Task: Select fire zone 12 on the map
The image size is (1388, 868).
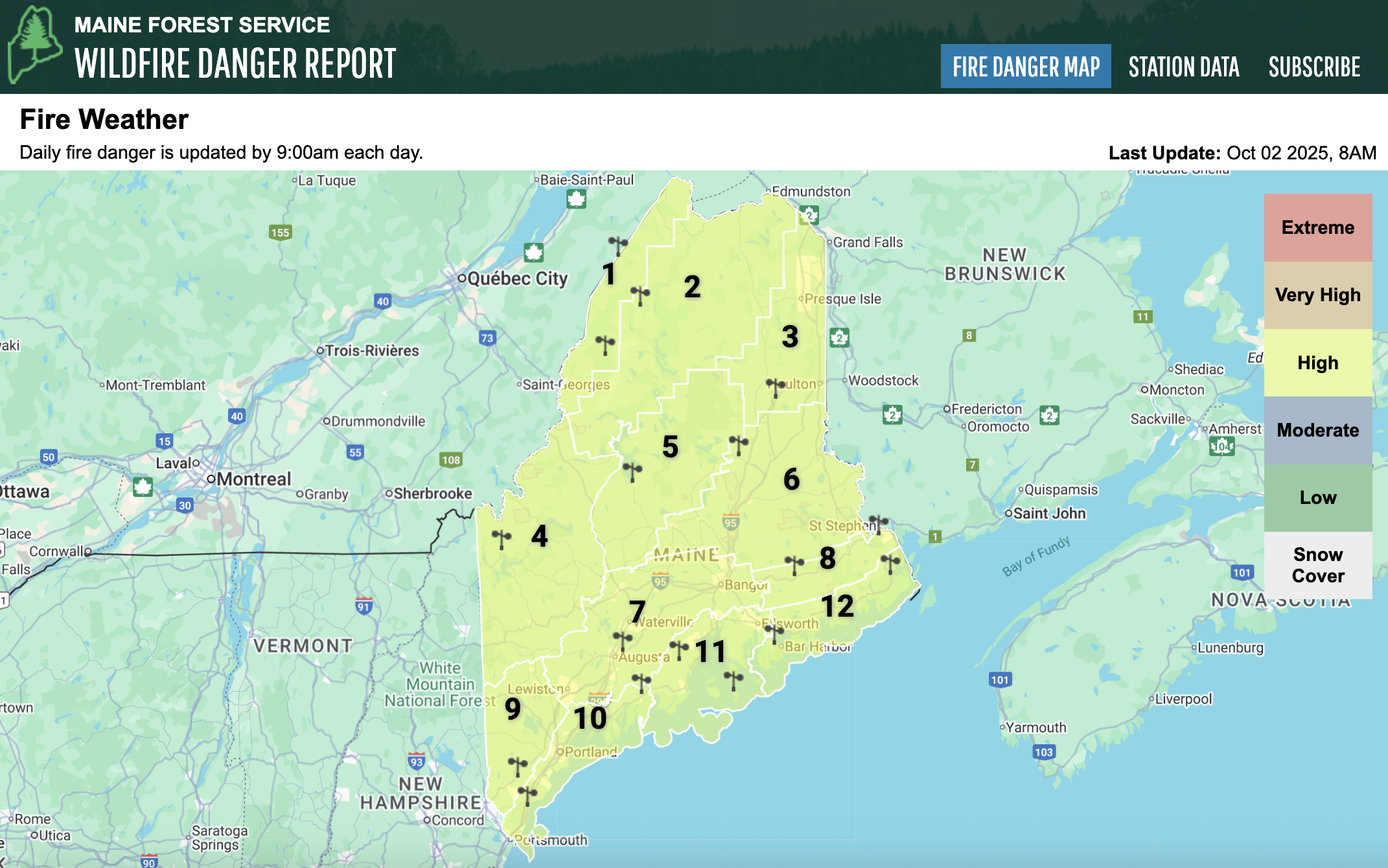Action: (837, 606)
